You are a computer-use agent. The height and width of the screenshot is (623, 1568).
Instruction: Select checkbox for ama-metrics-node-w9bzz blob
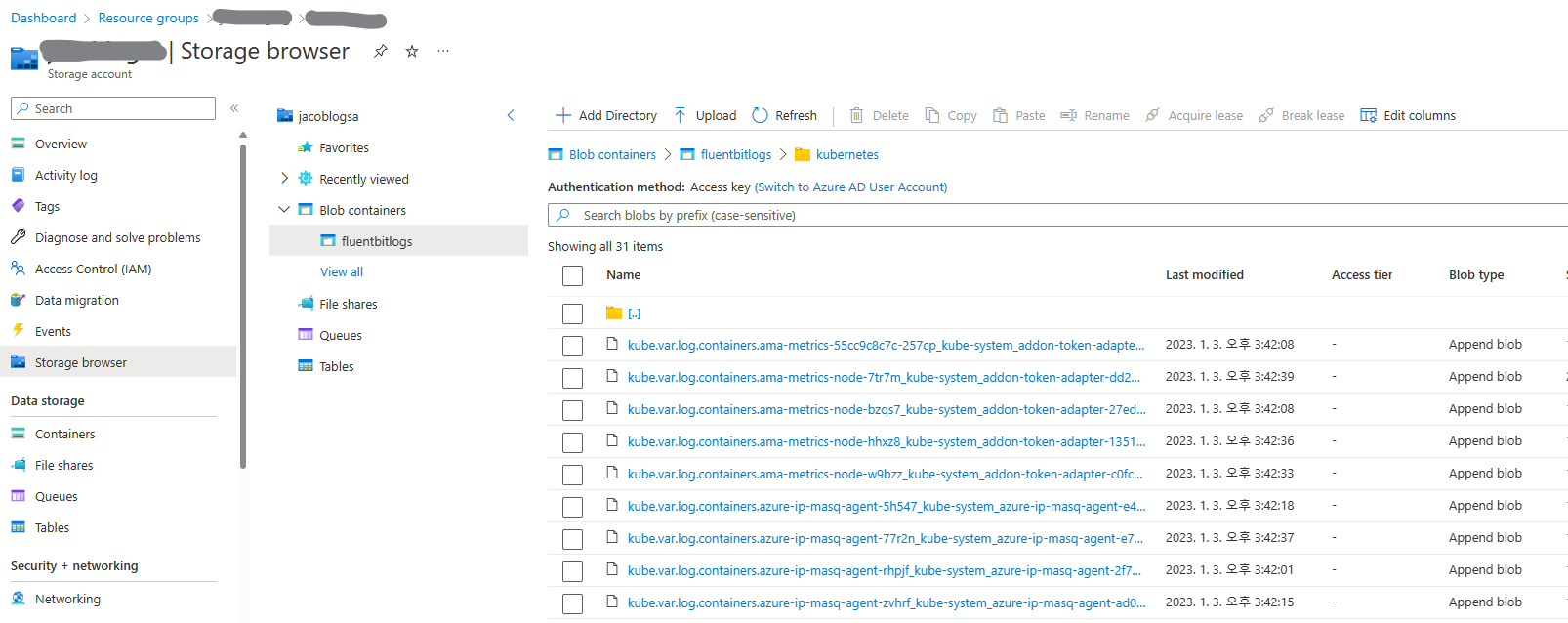coord(573,475)
